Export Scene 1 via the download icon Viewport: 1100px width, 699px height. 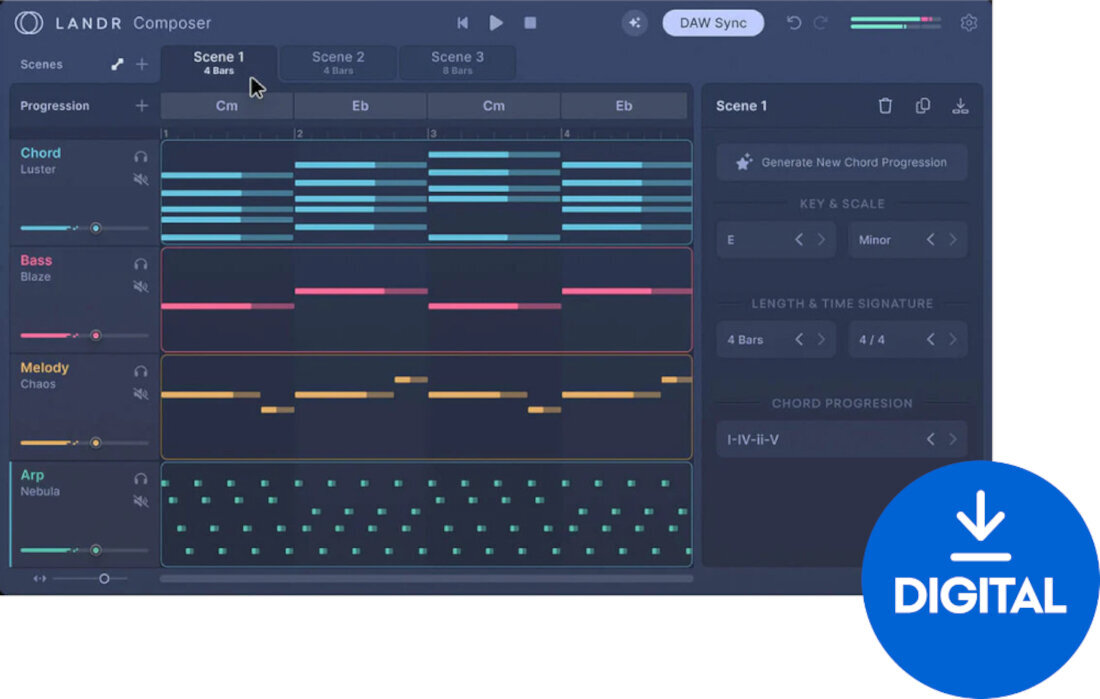[x=960, y=105]
